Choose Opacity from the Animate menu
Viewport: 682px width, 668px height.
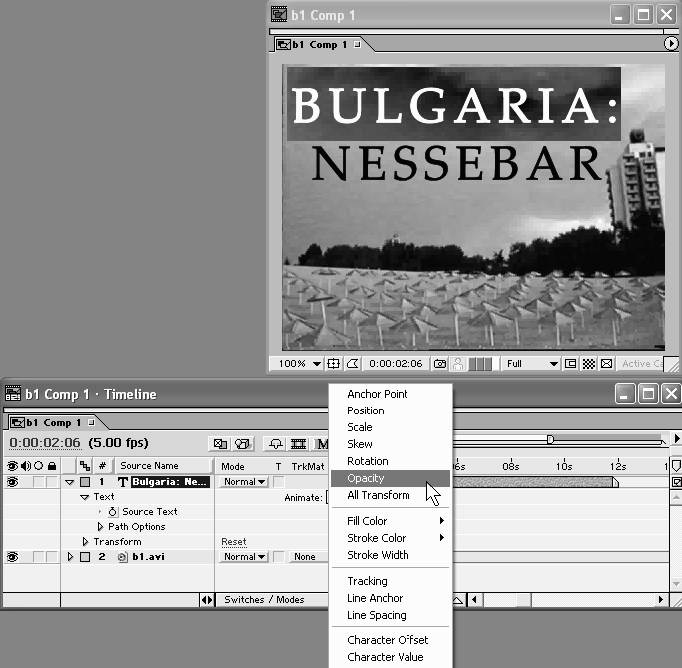[x=366, y=478]
